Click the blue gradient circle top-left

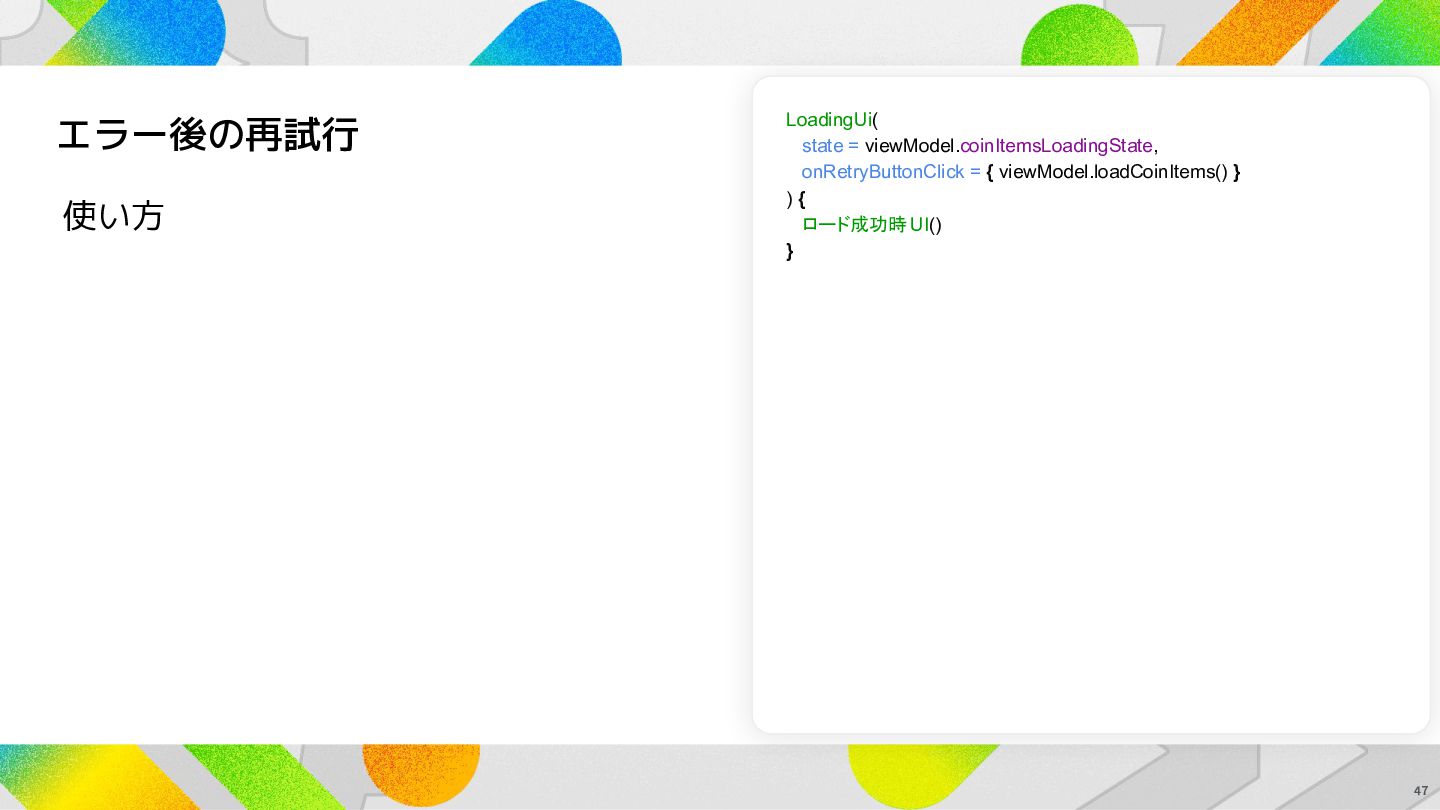[165, 32]
